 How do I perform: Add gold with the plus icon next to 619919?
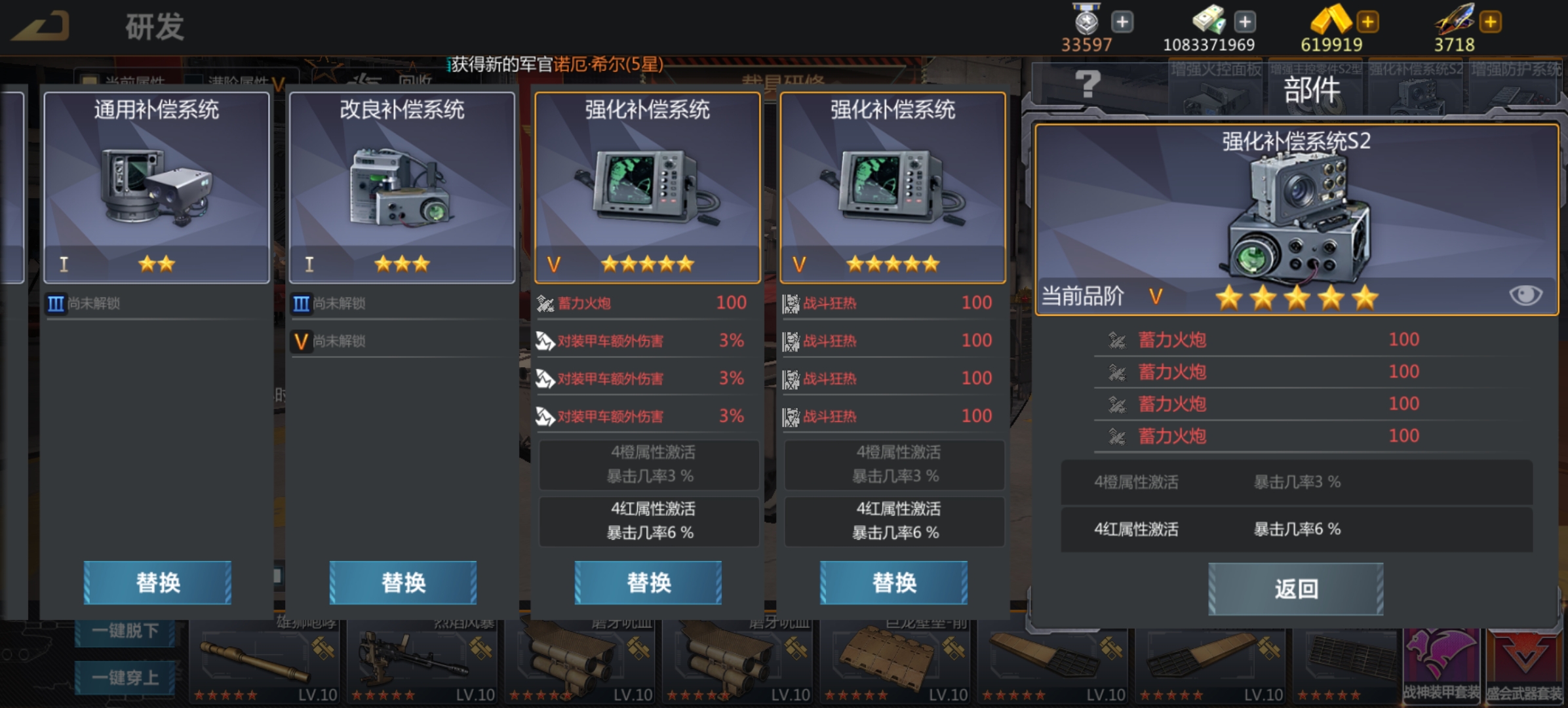[1367, 22]
